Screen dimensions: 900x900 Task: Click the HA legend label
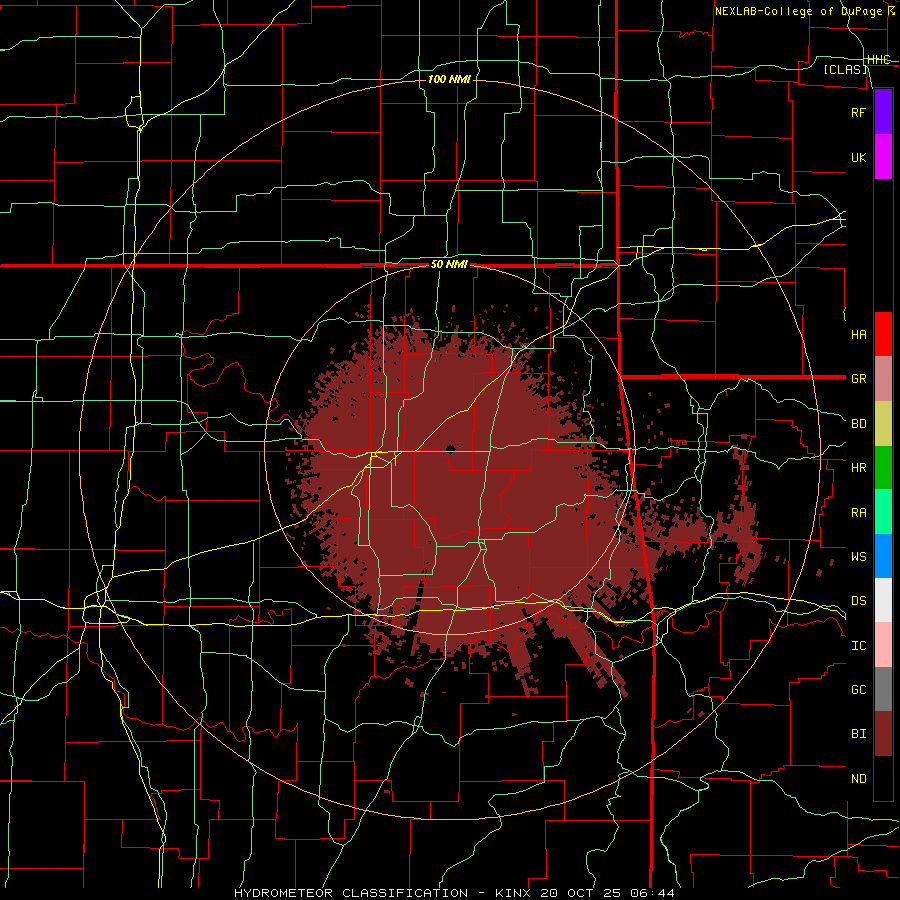coord(858,335)
